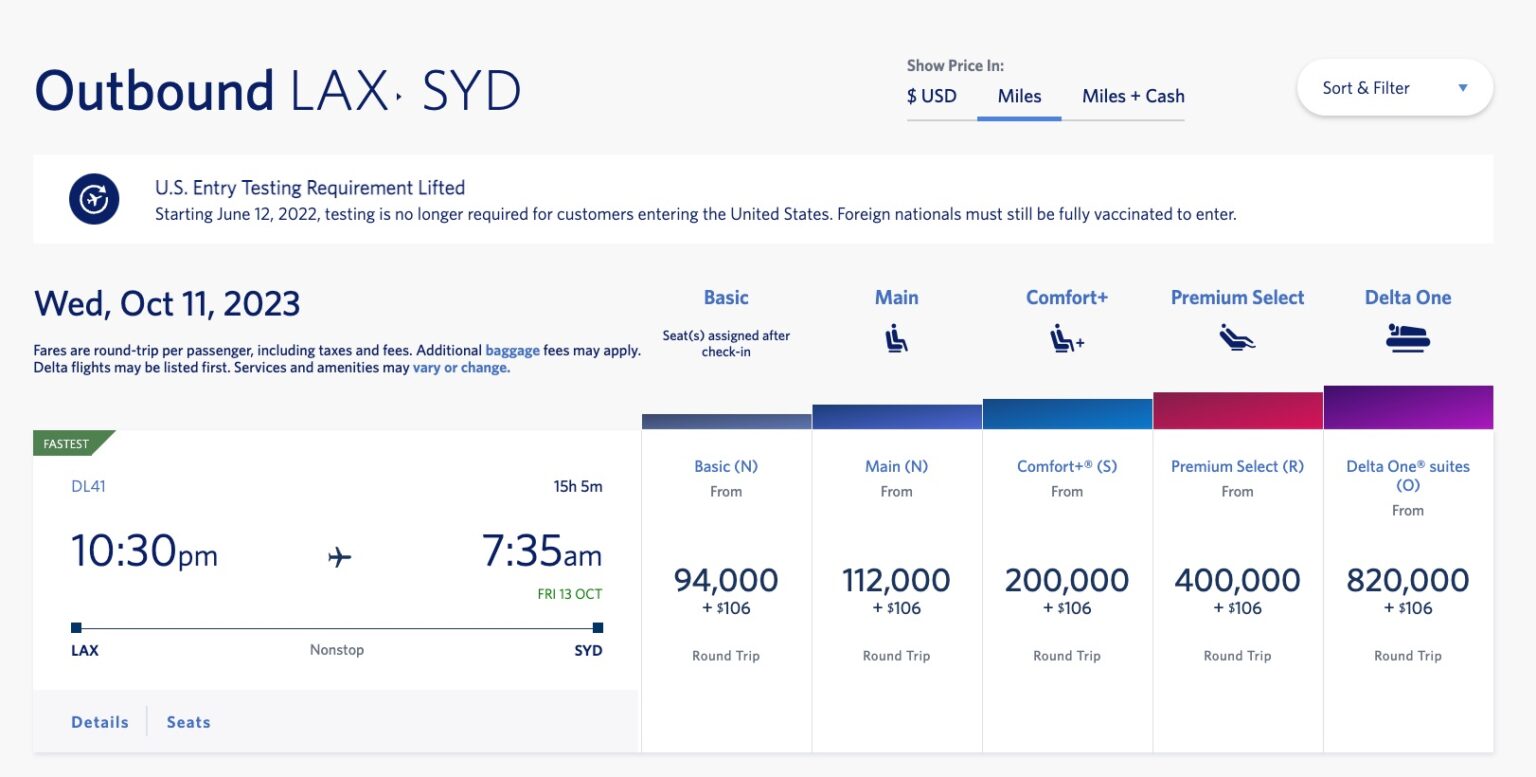Open the Sort & Filter dropdown
The image size is (1536, 777).
pos(1394,87)
